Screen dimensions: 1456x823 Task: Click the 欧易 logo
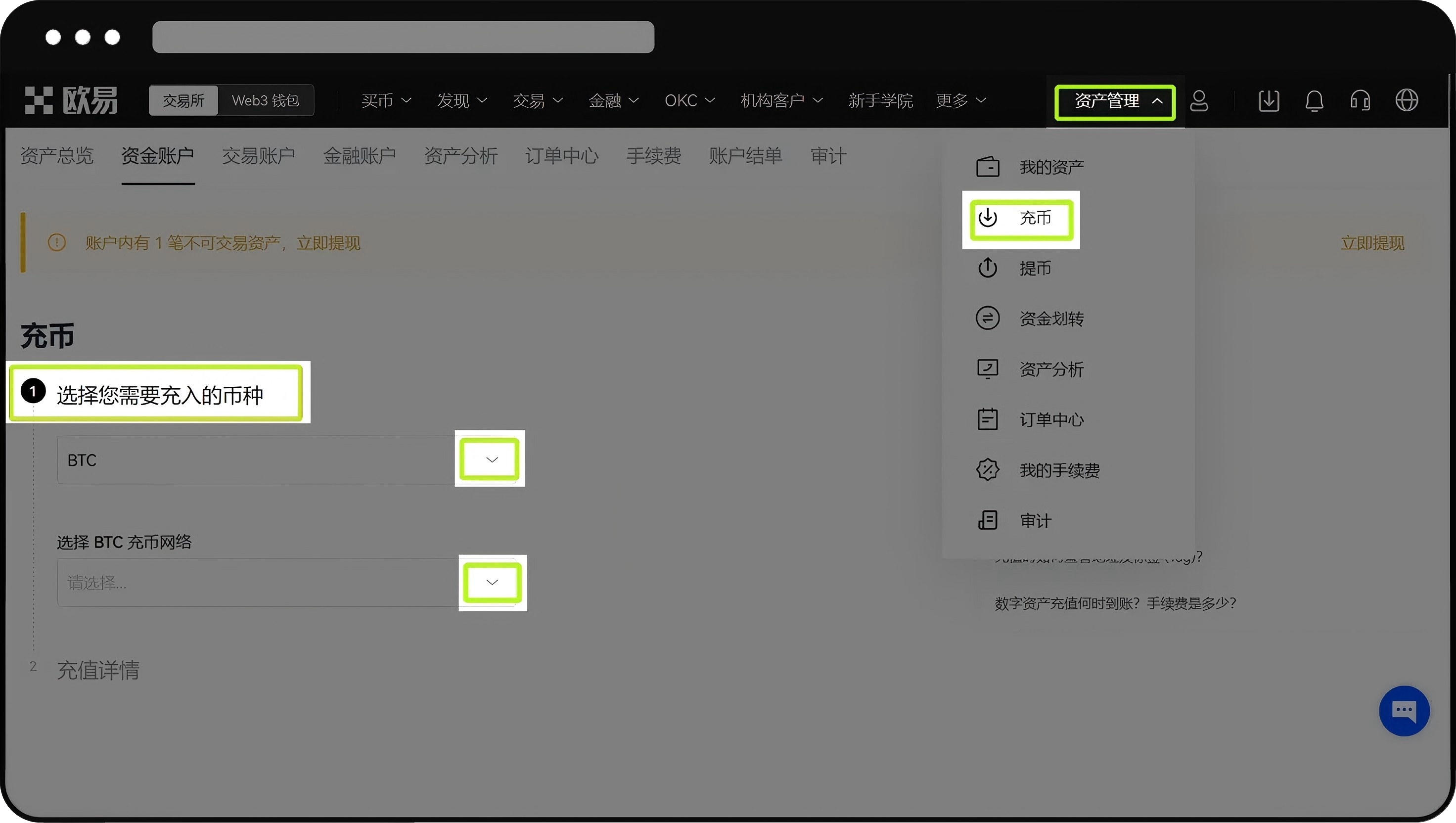click(x=71, y=100)
